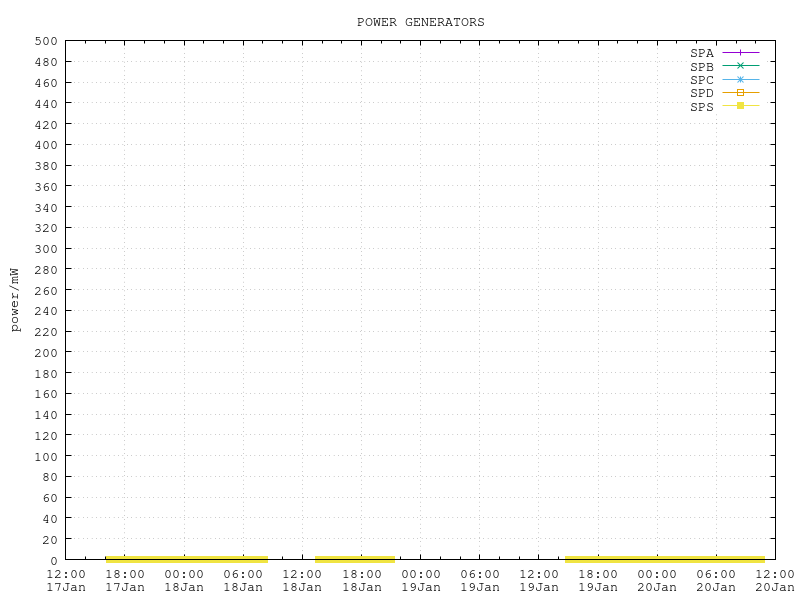The width and height of the screenshot is (800, 600).
Task: Click the SPD legend hollow square marker
Action: point(740,92)
